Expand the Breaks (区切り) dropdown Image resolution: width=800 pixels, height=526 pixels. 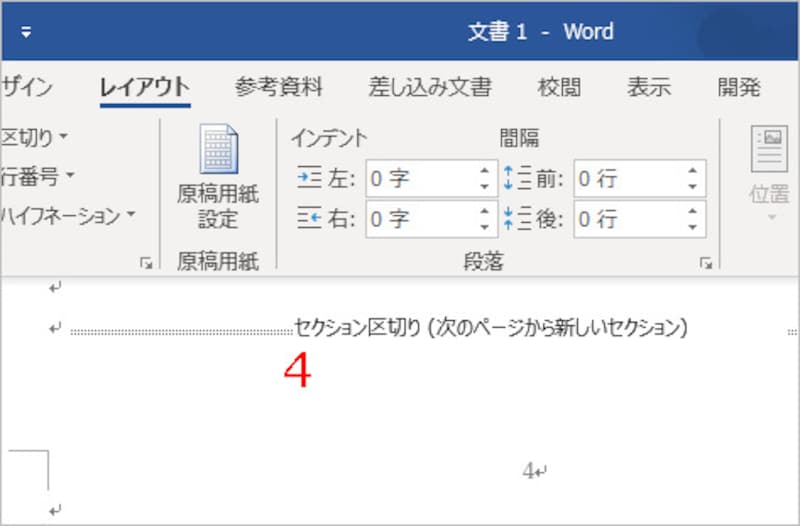[x=64, y=137]
